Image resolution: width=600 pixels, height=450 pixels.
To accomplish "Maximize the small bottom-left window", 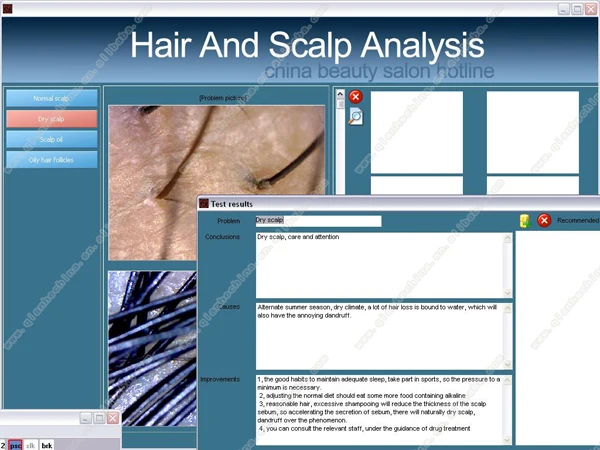I will (x=99, y=418).
